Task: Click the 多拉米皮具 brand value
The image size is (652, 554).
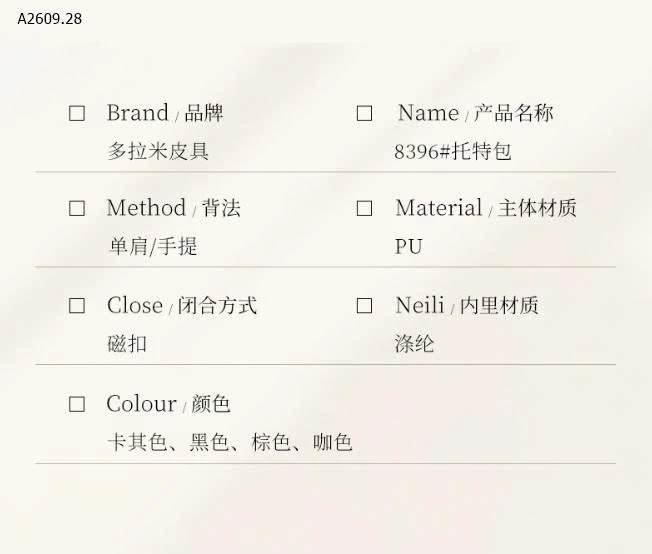Action: [x=158, y=152]
